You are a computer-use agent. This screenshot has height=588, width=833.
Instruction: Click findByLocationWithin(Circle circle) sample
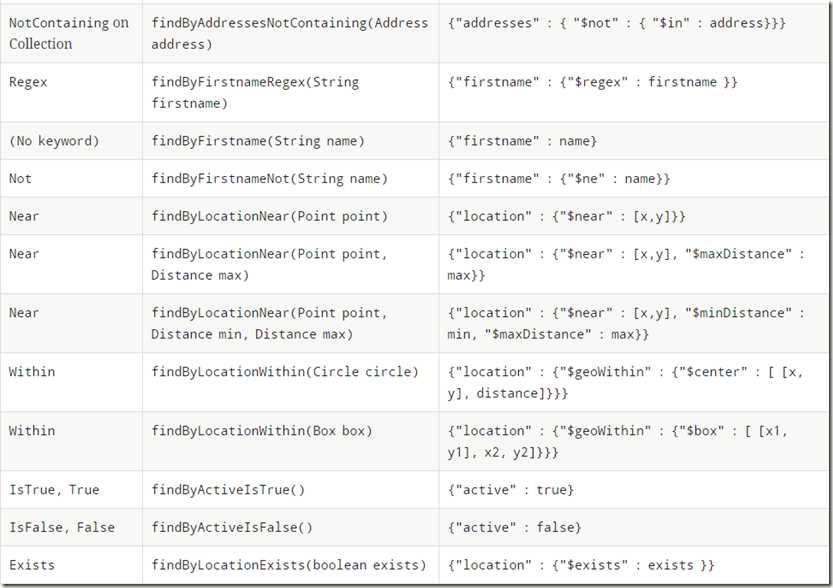(x=285, y=371)
